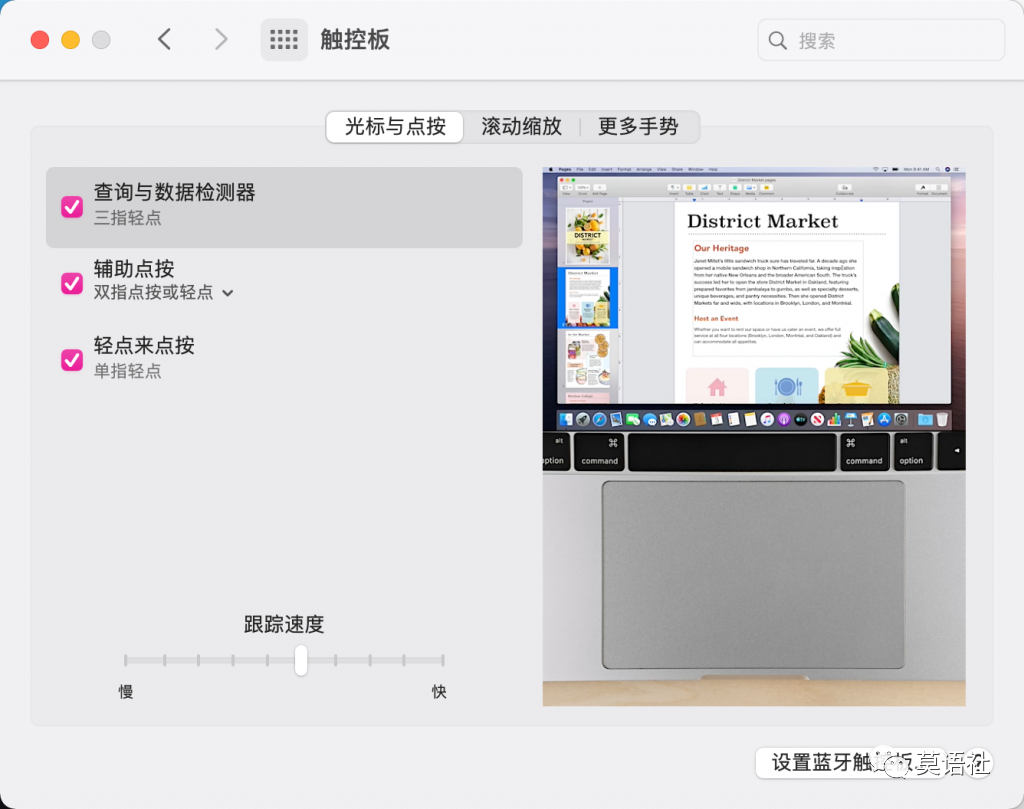The image size is (1024, 809).
Task: Expand 双指点按或轻点 dropdown
Action: click(163, 293)
